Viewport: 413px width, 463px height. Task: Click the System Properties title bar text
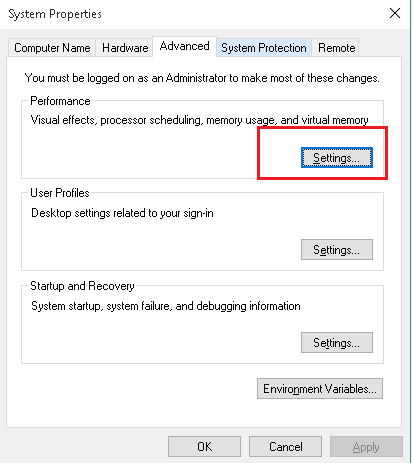point(55,14)
